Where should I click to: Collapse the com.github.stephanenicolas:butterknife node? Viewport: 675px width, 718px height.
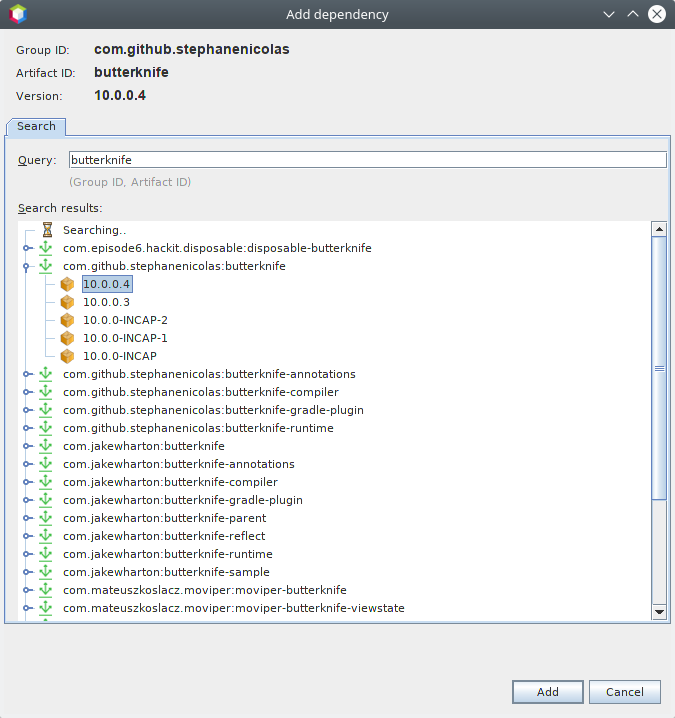pos(28,266)
